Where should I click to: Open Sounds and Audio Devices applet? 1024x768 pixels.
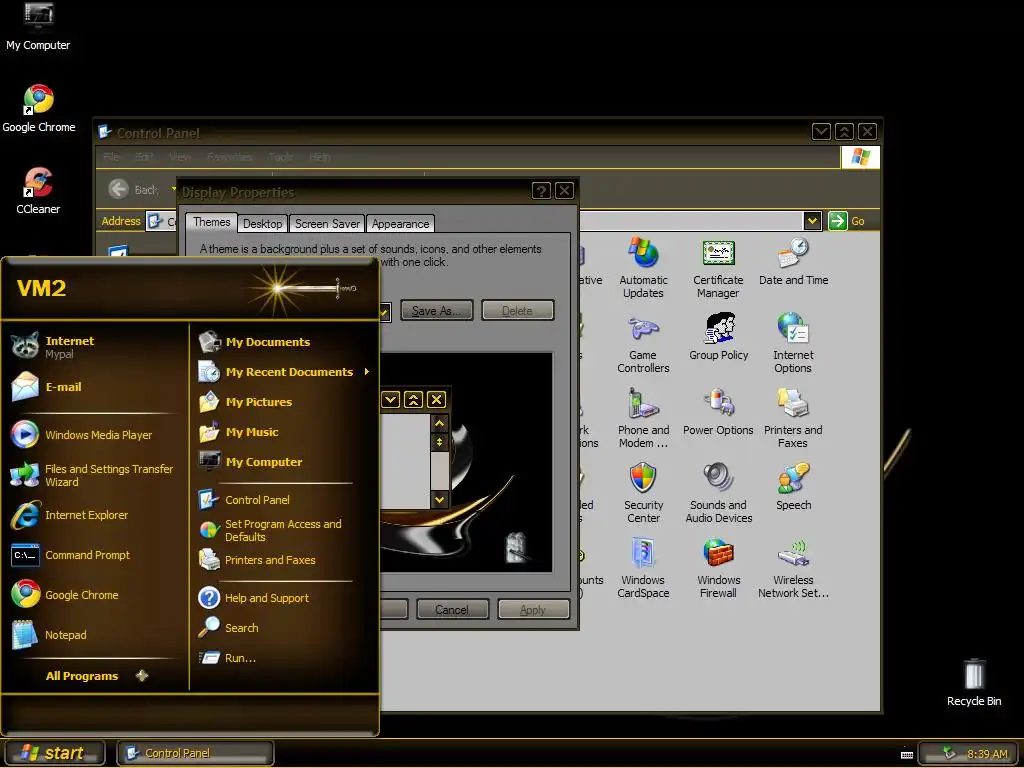click(718, 494)
